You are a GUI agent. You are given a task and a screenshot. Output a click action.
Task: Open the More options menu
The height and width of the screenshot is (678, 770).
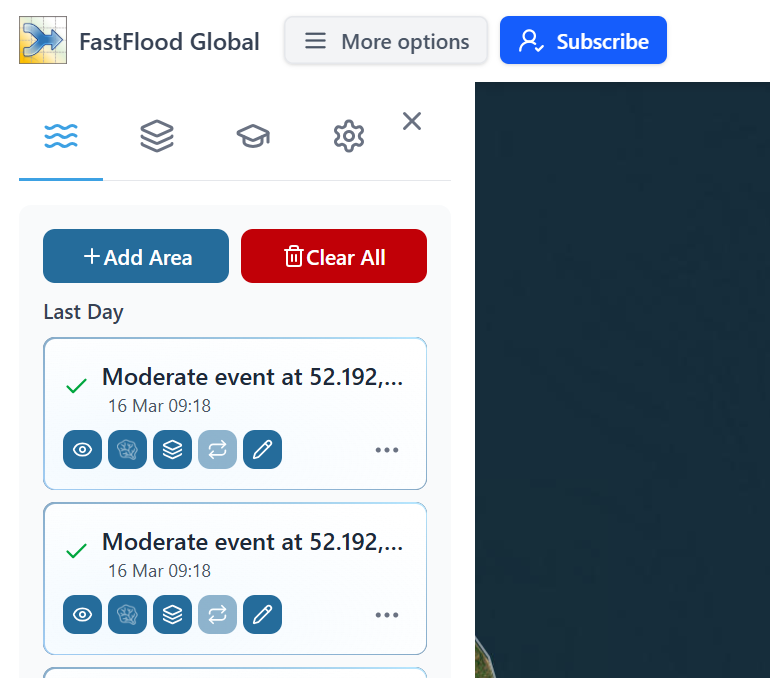(386, 41)
